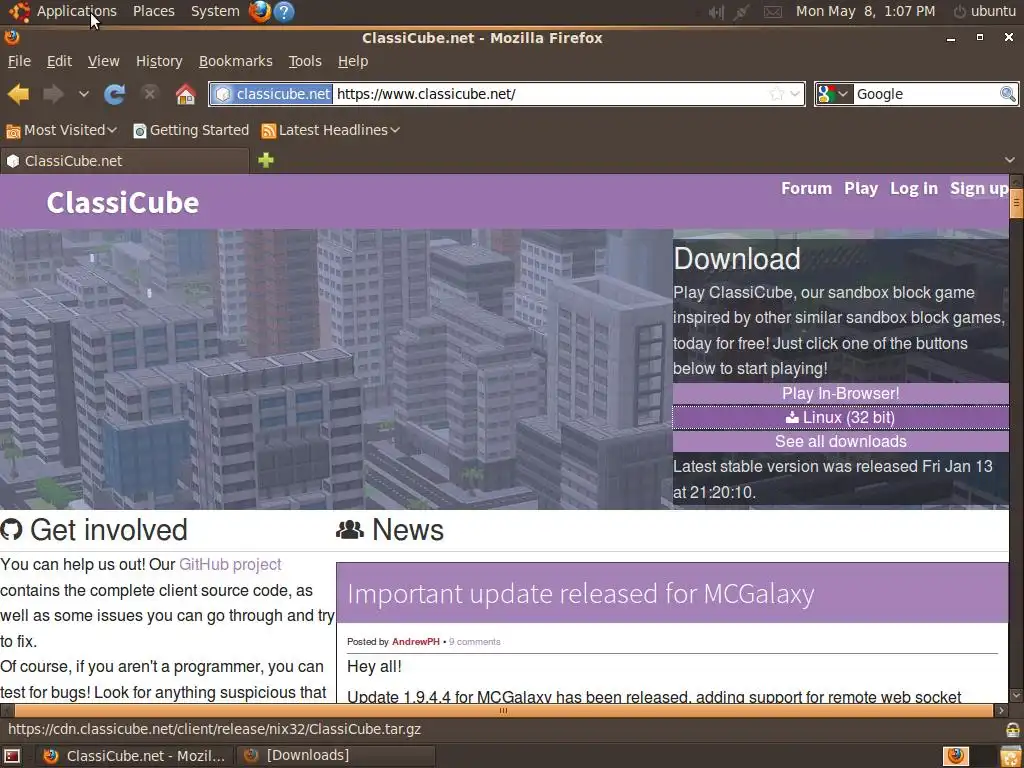The width and height of the screenshot is (1024, 768).
Task: Go to the Home page icon
Action: [x=185, y=94]
